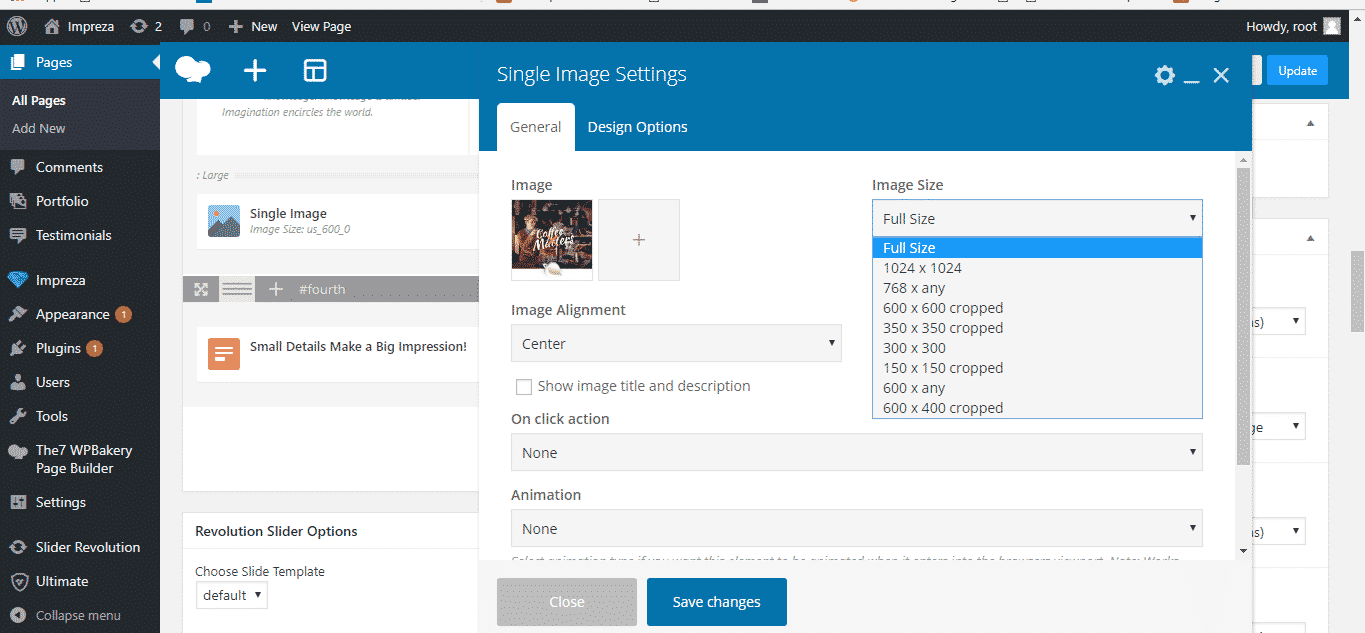Open the Image Size dropdown
Screen dimensions: 1365x633
(x=1037, y=218)
